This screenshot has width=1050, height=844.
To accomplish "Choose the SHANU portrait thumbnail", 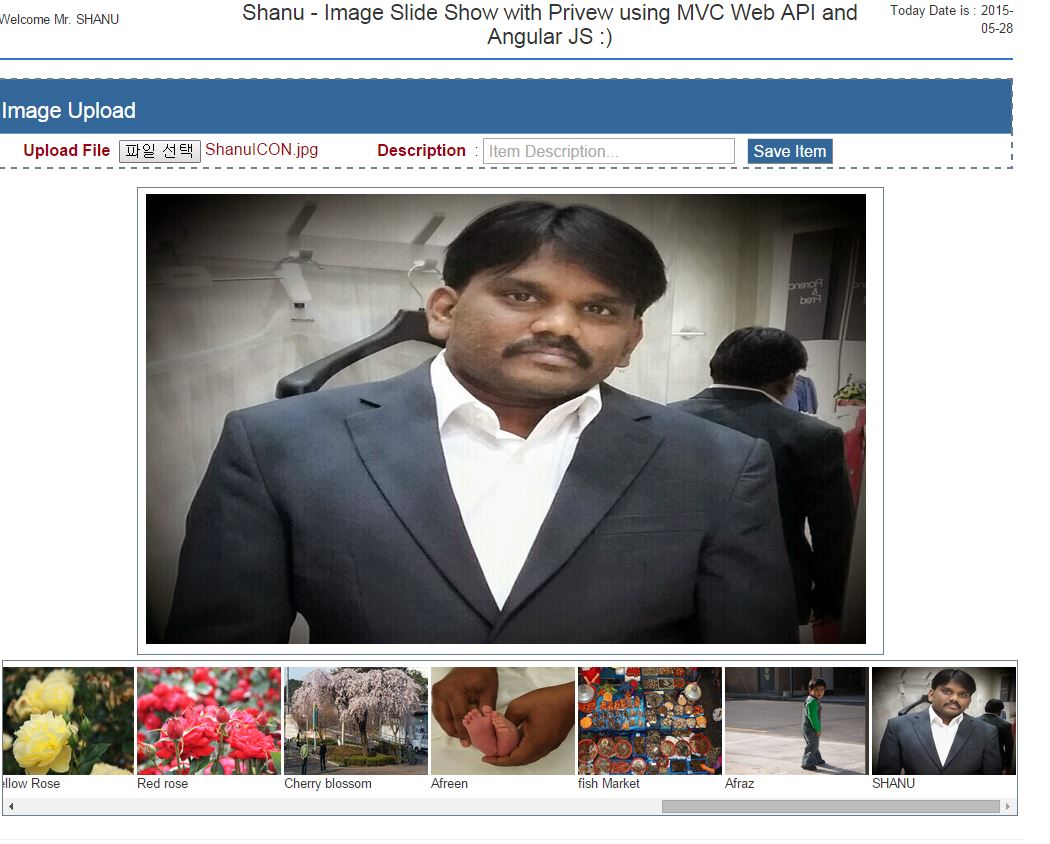I will [x=944, y=721].
